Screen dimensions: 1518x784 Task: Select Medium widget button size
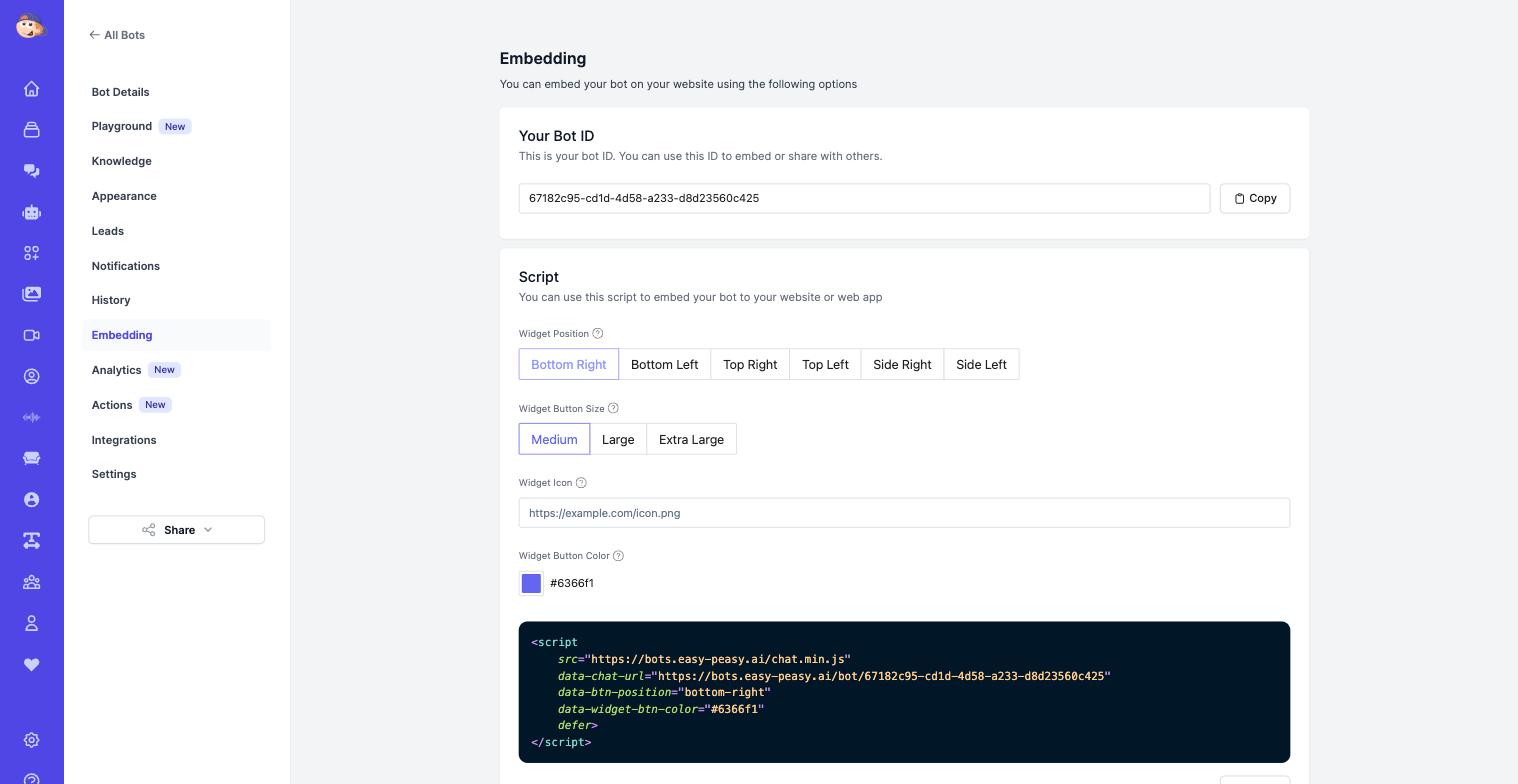click(x=554, y=439)
